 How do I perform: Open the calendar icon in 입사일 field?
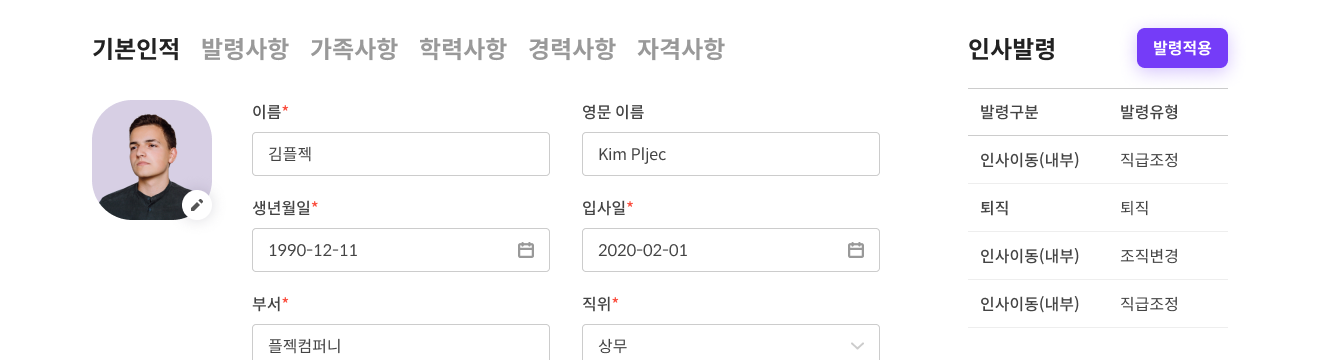point(856,250)
